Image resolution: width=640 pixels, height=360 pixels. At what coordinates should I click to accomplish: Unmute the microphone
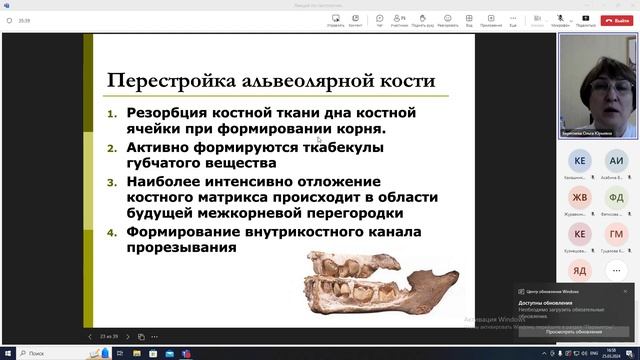point(560,20)
